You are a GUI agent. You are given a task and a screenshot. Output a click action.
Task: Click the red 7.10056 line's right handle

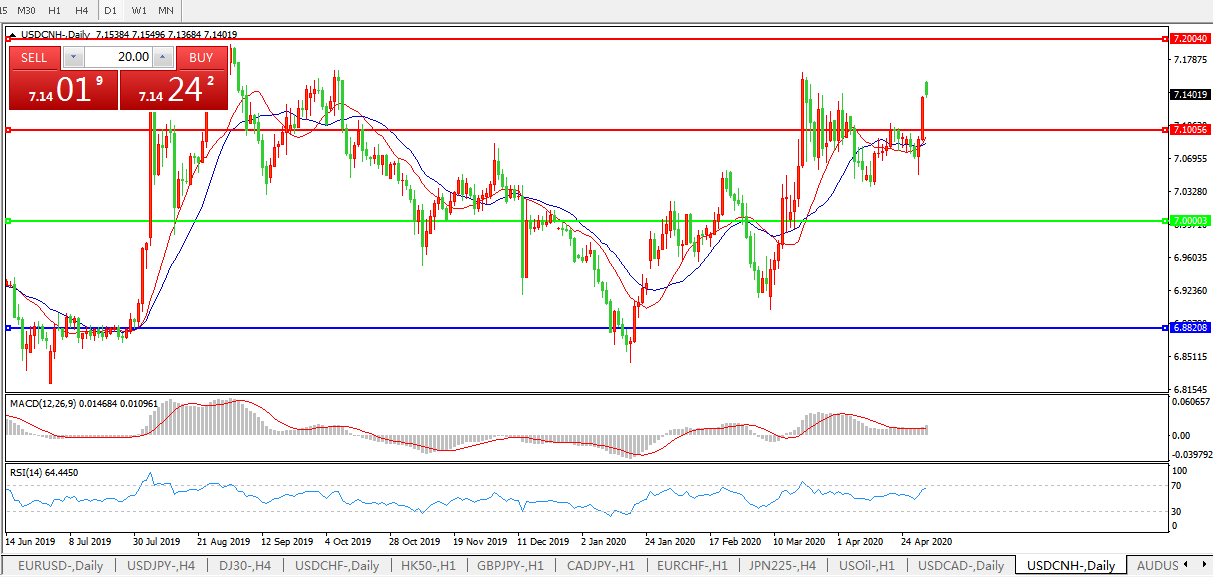point(1165,130)
